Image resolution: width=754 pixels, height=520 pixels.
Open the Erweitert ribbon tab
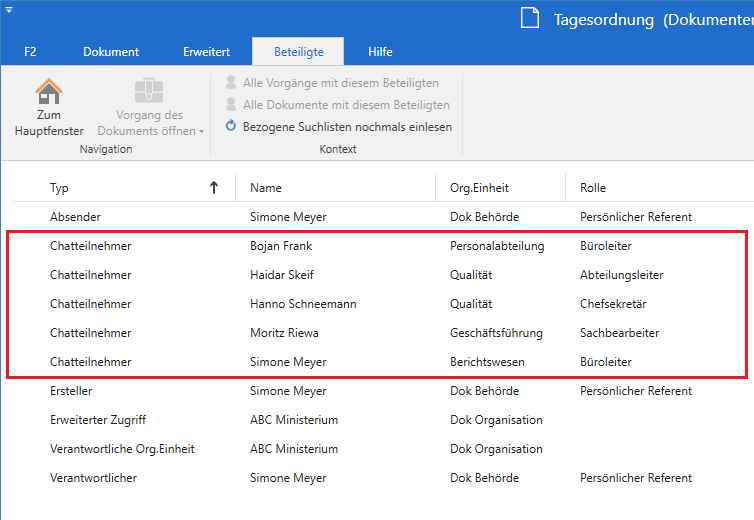coord(206,52)
